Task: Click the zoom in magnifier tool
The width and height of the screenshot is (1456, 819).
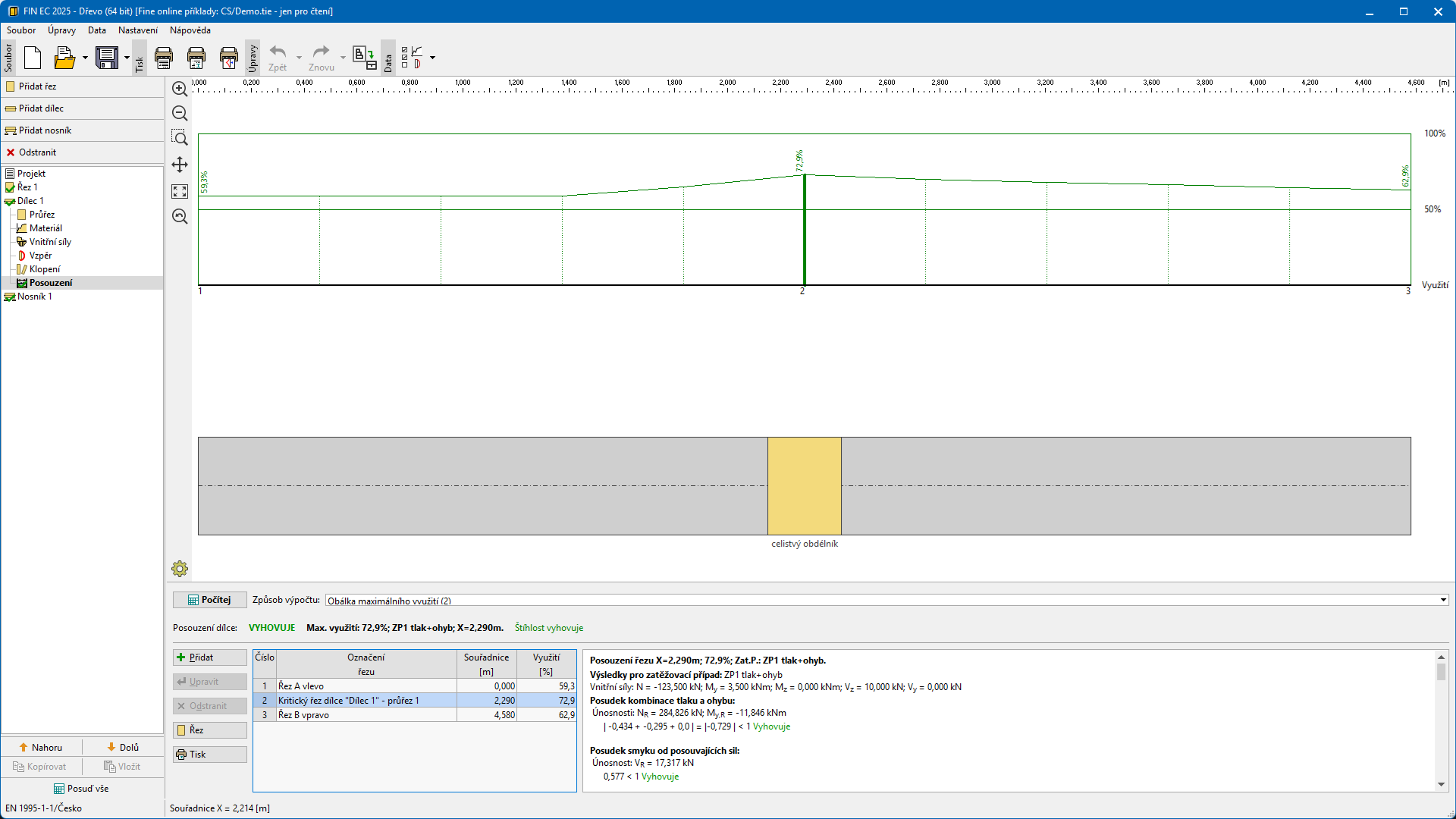Action: click(x=180, y=89)
